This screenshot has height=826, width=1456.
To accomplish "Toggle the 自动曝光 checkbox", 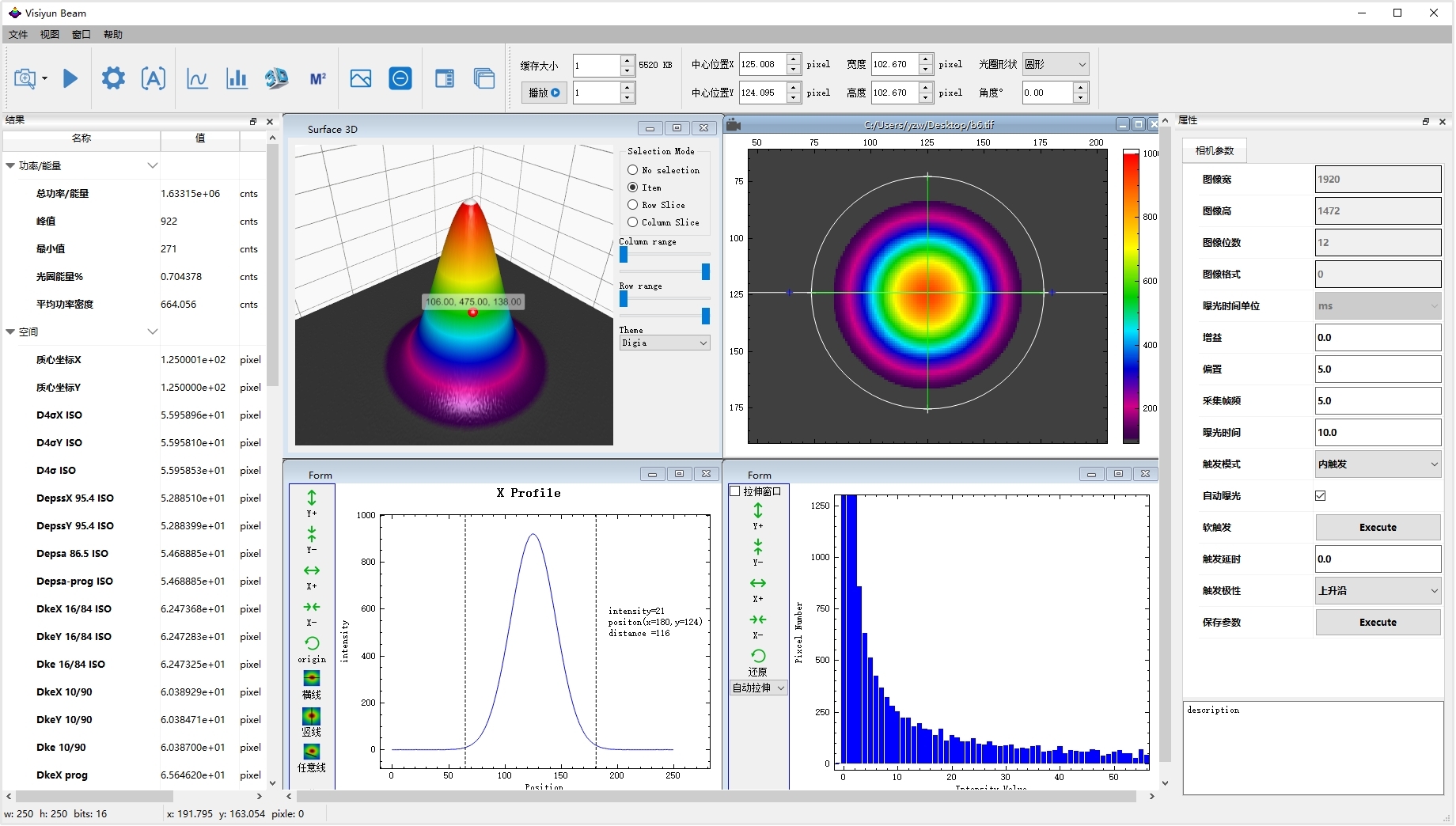I will click(x=1321, y=496).
